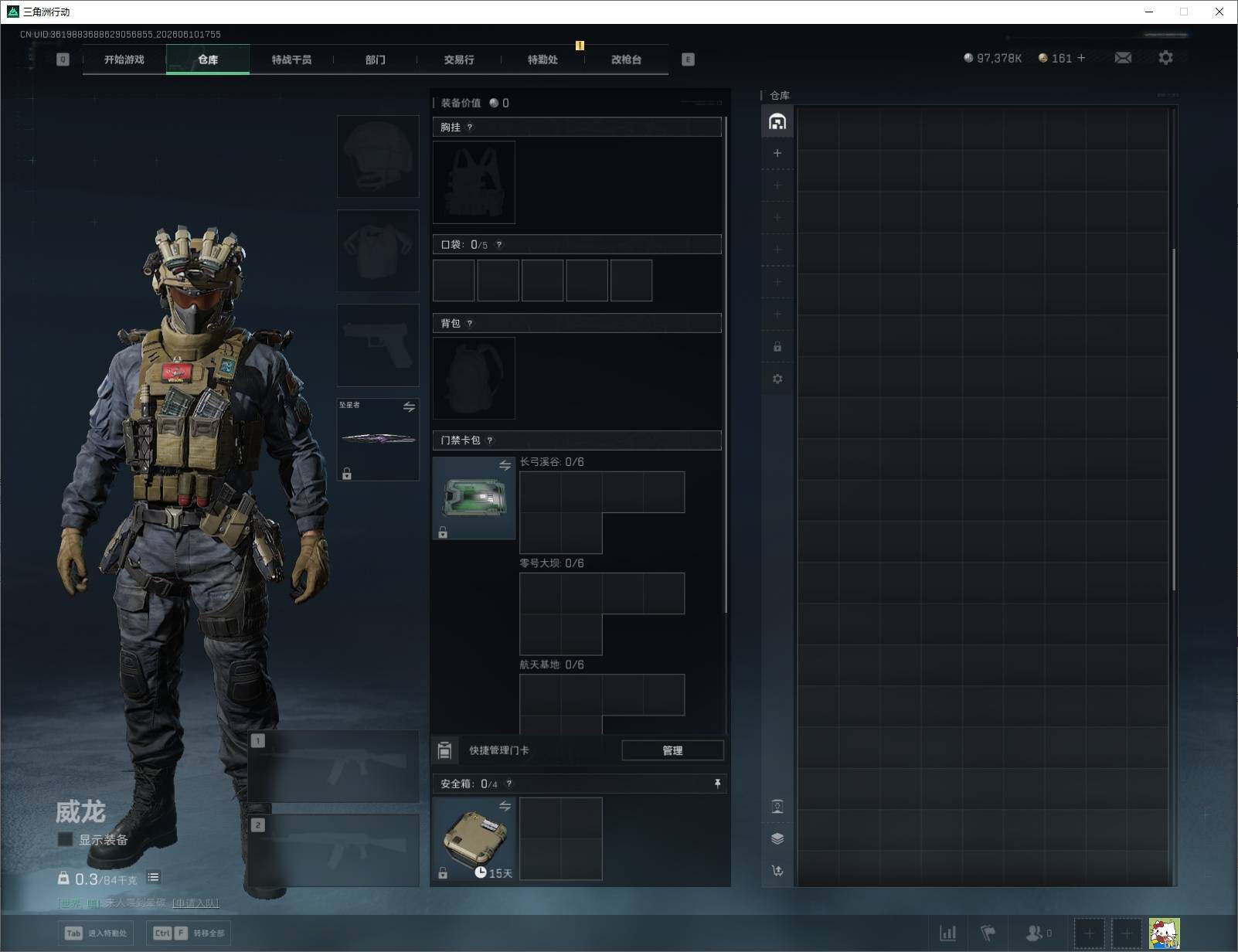The image size is (1238, 952).
Task: Click the Hello Kitty player avatar
Action: click(x=1164, y=933)
